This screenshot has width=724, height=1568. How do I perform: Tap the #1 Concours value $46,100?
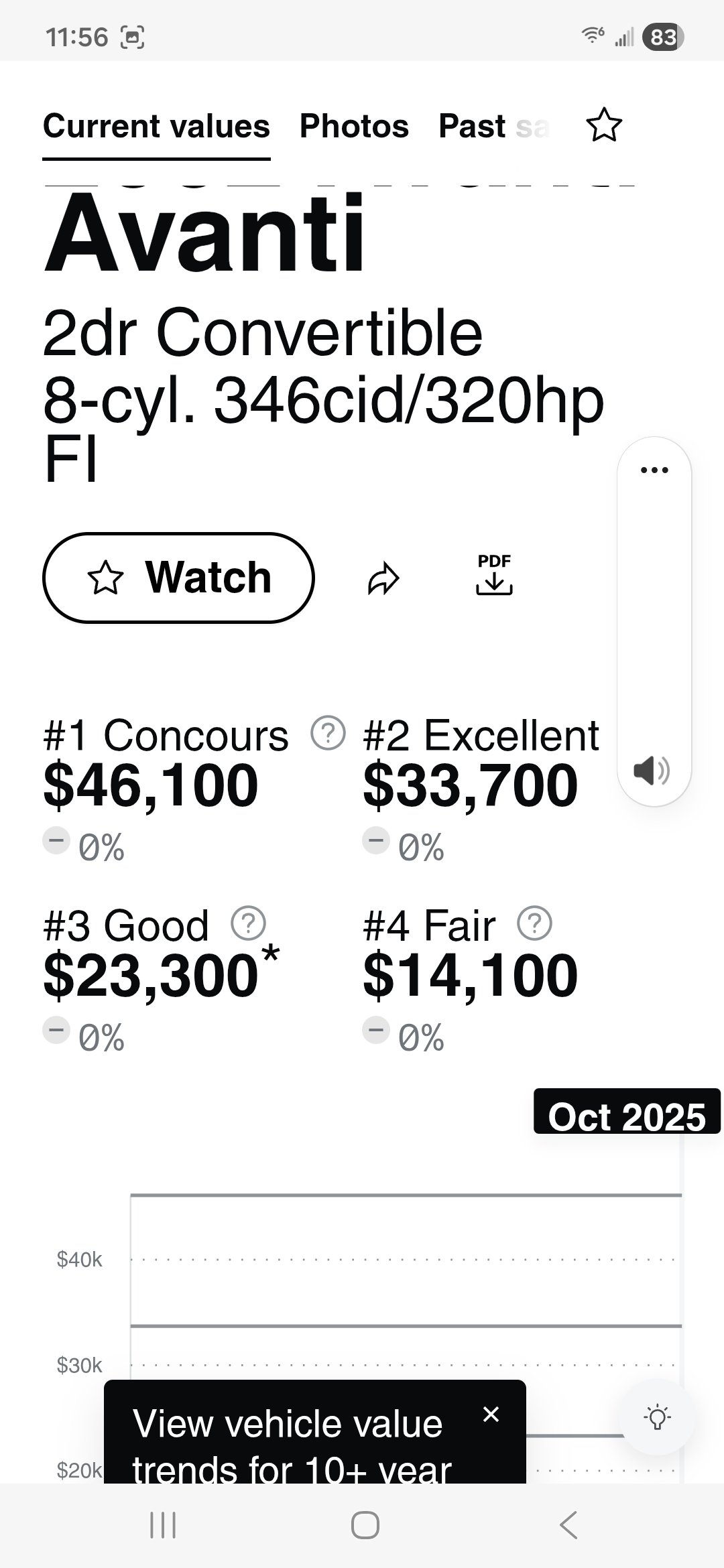point(151,785)
